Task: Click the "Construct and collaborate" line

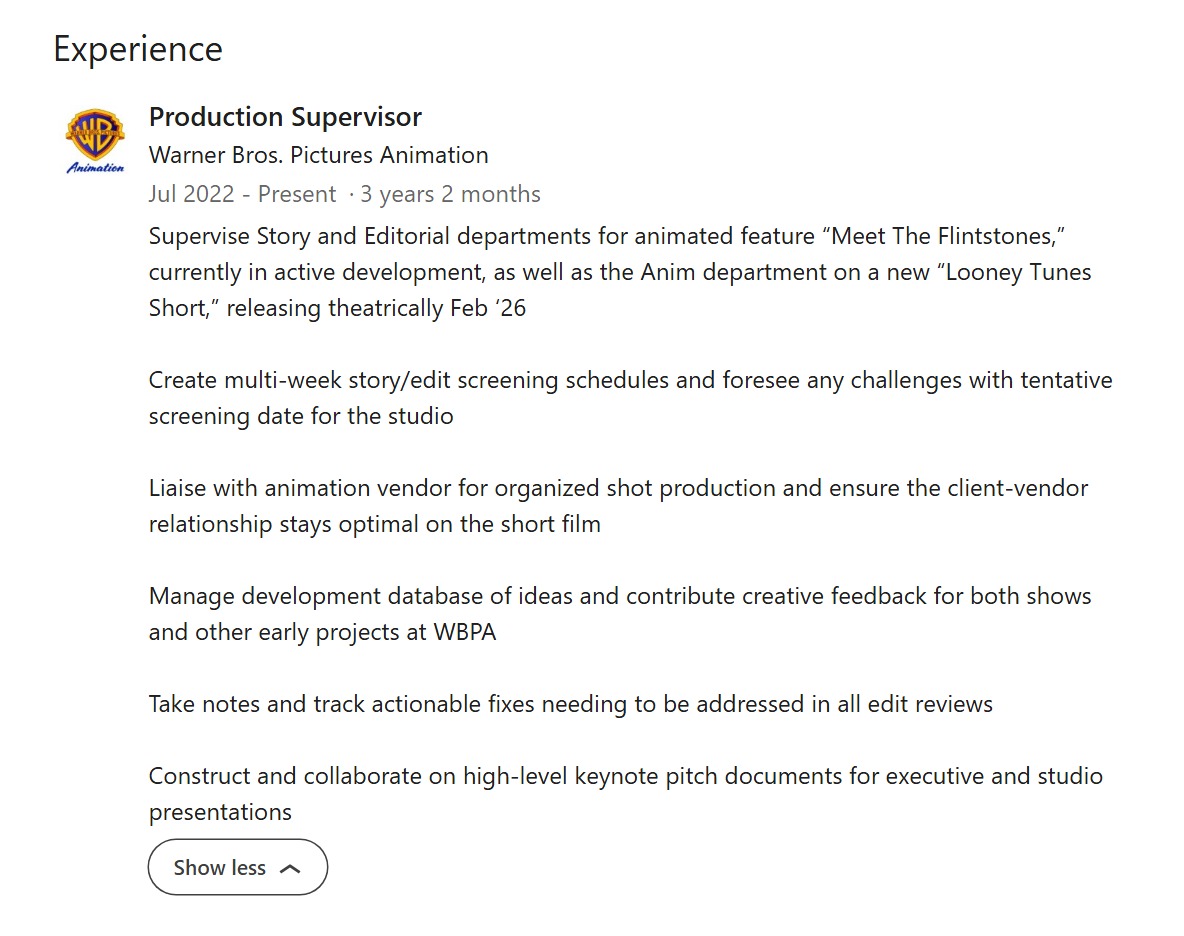Action: (625, 776)
